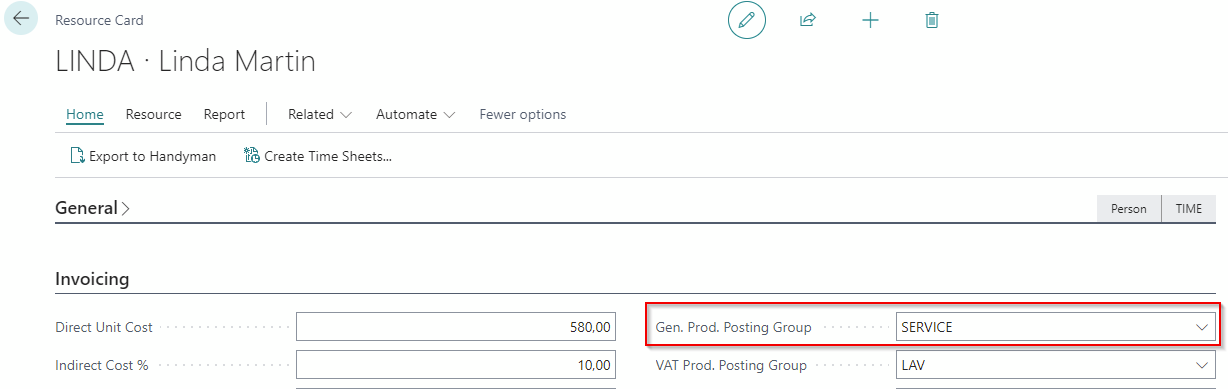This screenshot has height=389, width=1228.
Task: Open VAT Prod. Posting Group dropdown arrow
Action: pos(1202,365)
